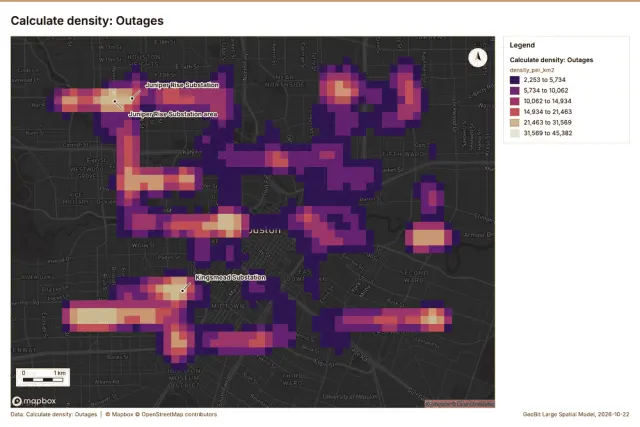The height and width of the screenshot is (427, 640).
Task: Click the in-map attribution at map corner
Action: coord(460,404)
